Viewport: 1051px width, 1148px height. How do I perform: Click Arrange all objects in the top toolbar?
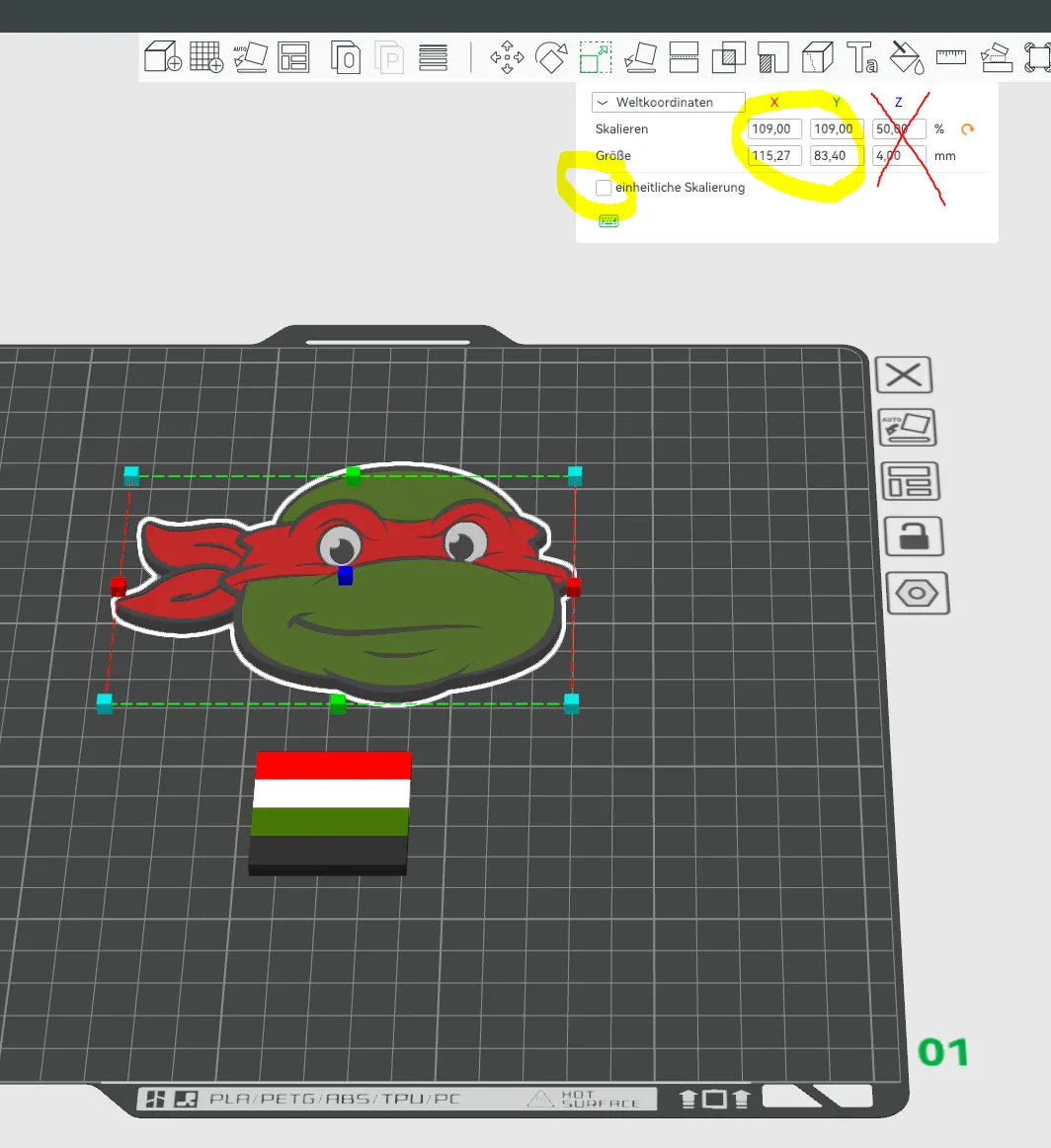[294, 57]
